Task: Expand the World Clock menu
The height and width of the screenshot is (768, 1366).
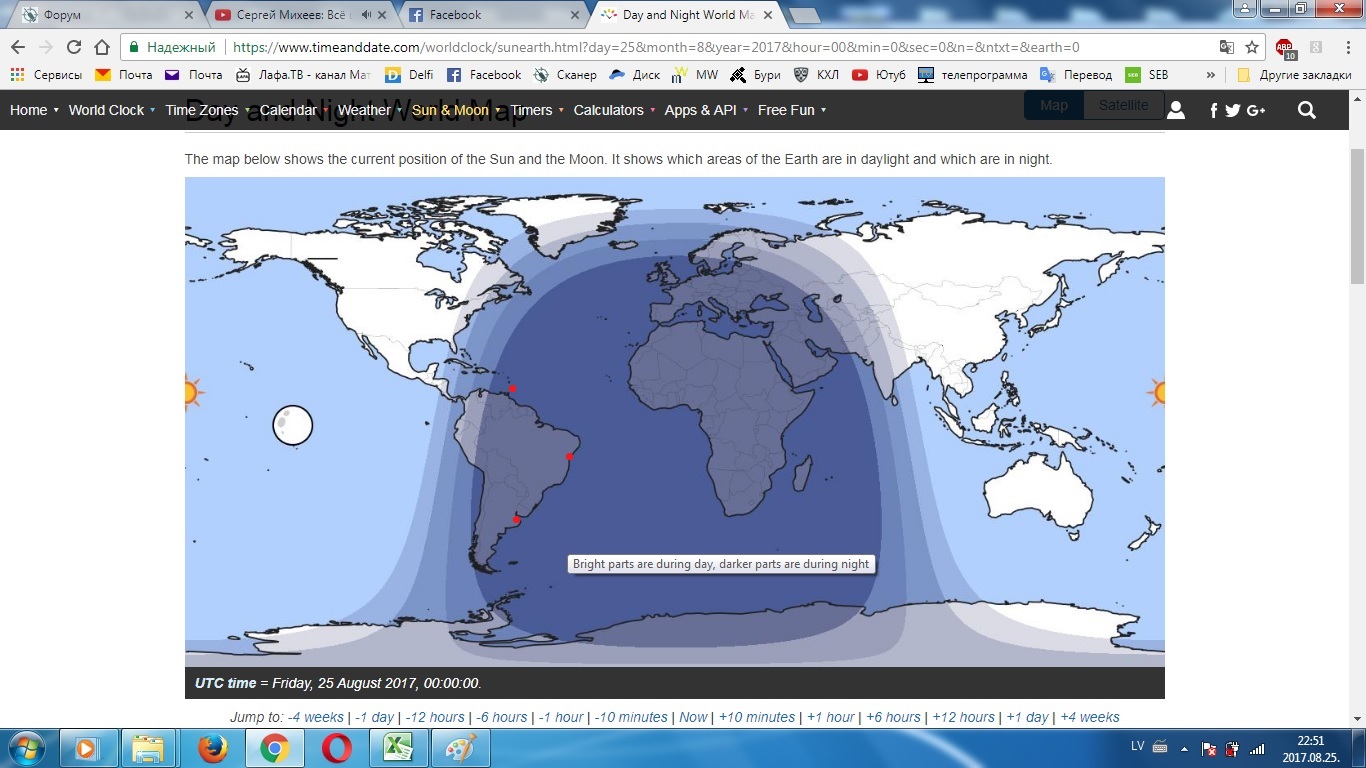Action: point(112,110)
